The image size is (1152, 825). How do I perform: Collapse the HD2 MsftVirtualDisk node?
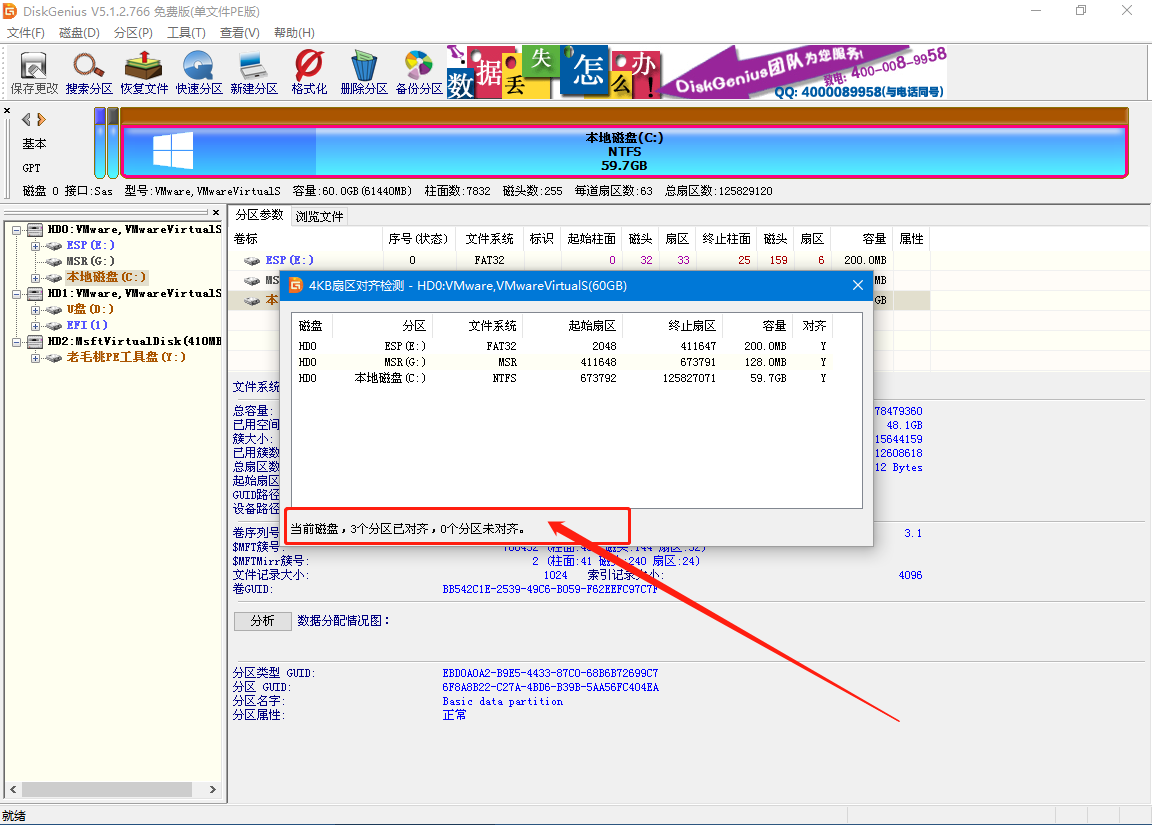(x=16, y=342)
